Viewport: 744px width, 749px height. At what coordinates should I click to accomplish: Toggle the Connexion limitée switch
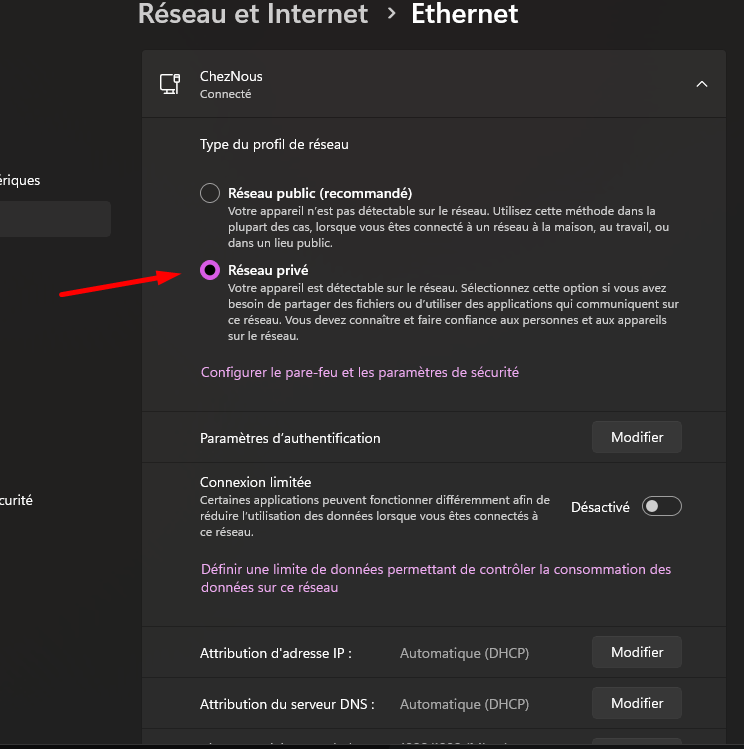tap(661, 506)
